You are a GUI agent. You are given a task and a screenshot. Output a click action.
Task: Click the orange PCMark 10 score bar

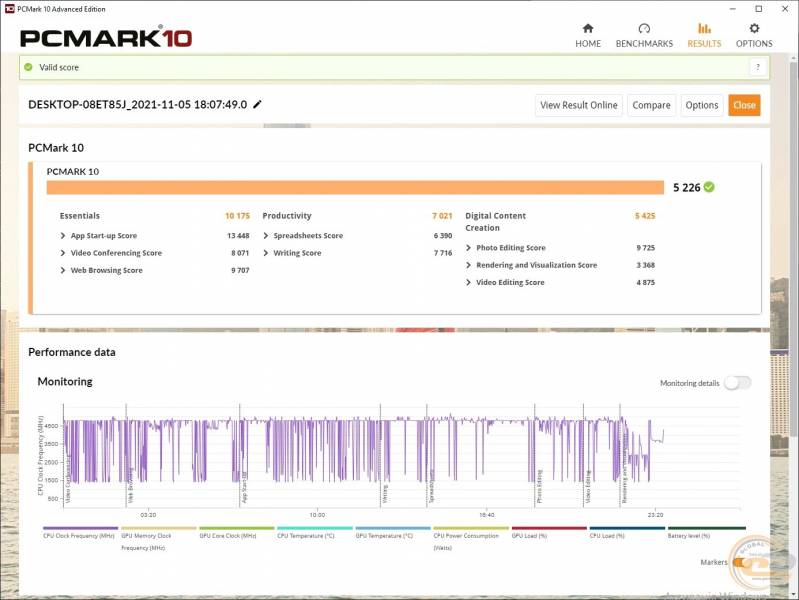[x=355, y=187]
